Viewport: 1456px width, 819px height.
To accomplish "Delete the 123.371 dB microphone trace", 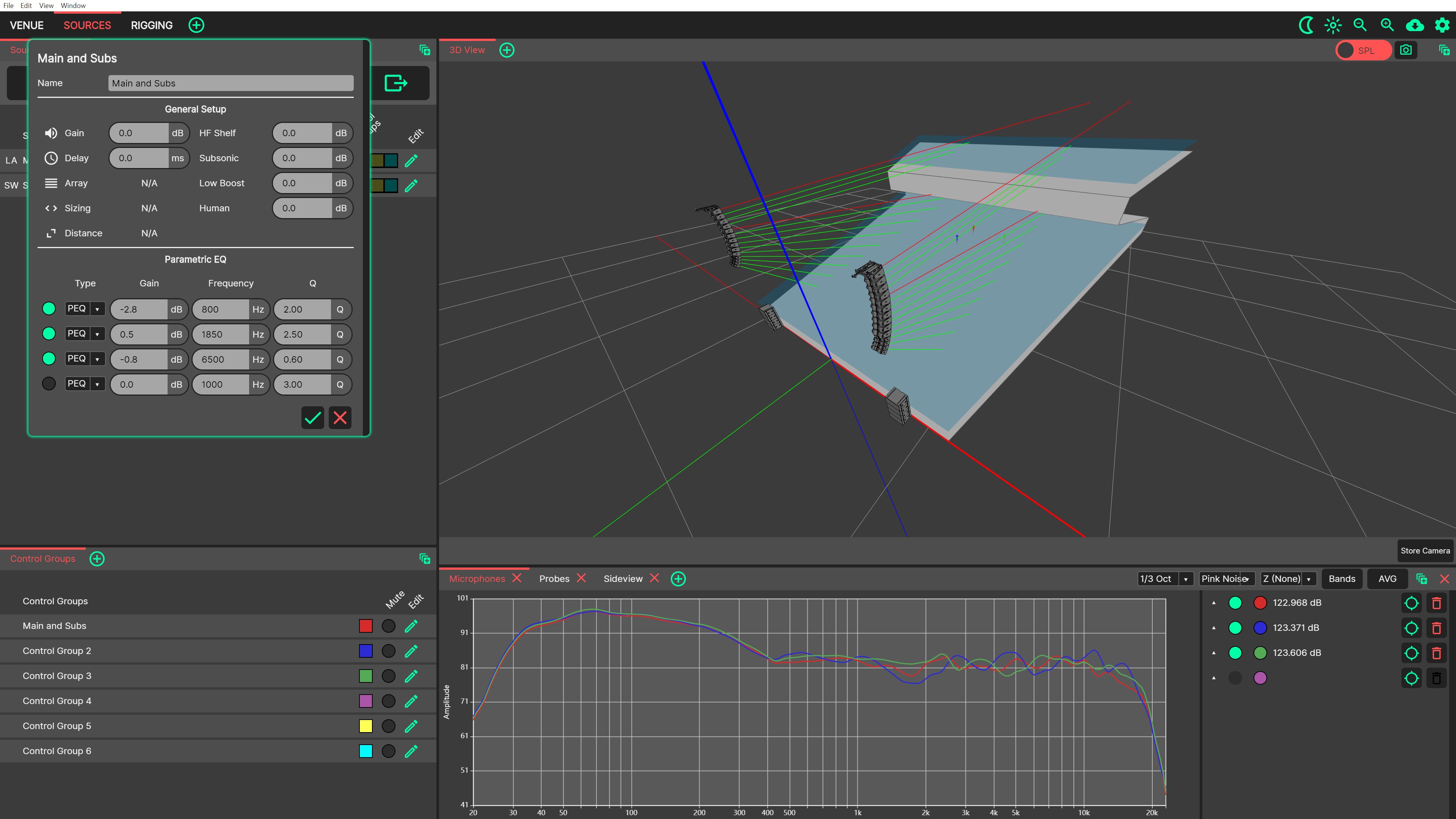I will (1436, 628).
